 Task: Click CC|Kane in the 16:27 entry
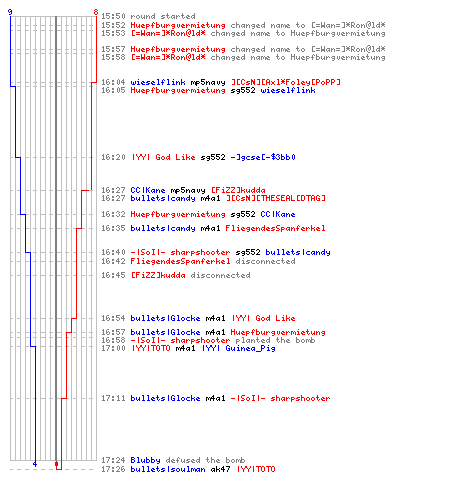[x=148, y=190]
